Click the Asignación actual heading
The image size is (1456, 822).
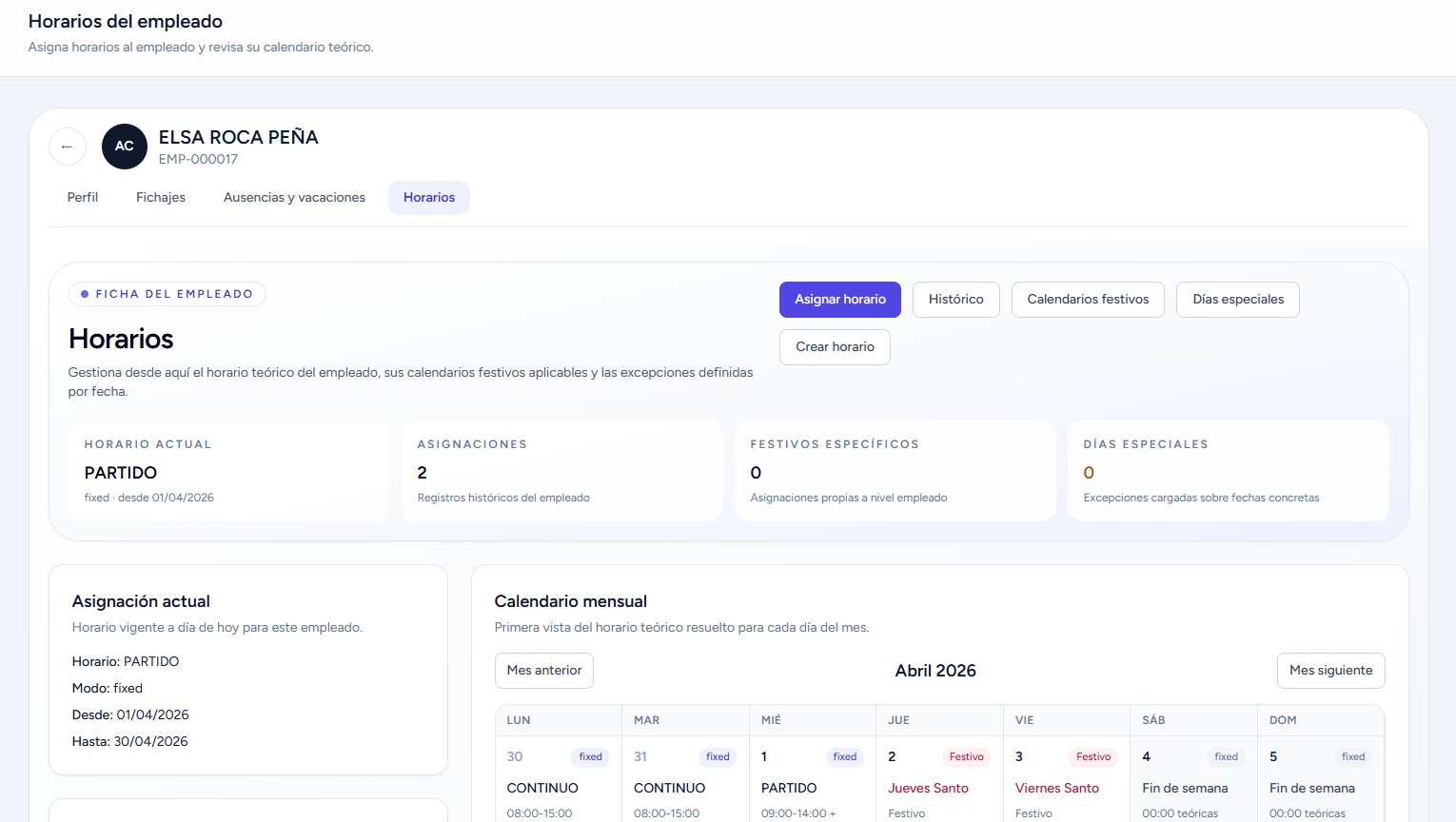pos(141,601)
